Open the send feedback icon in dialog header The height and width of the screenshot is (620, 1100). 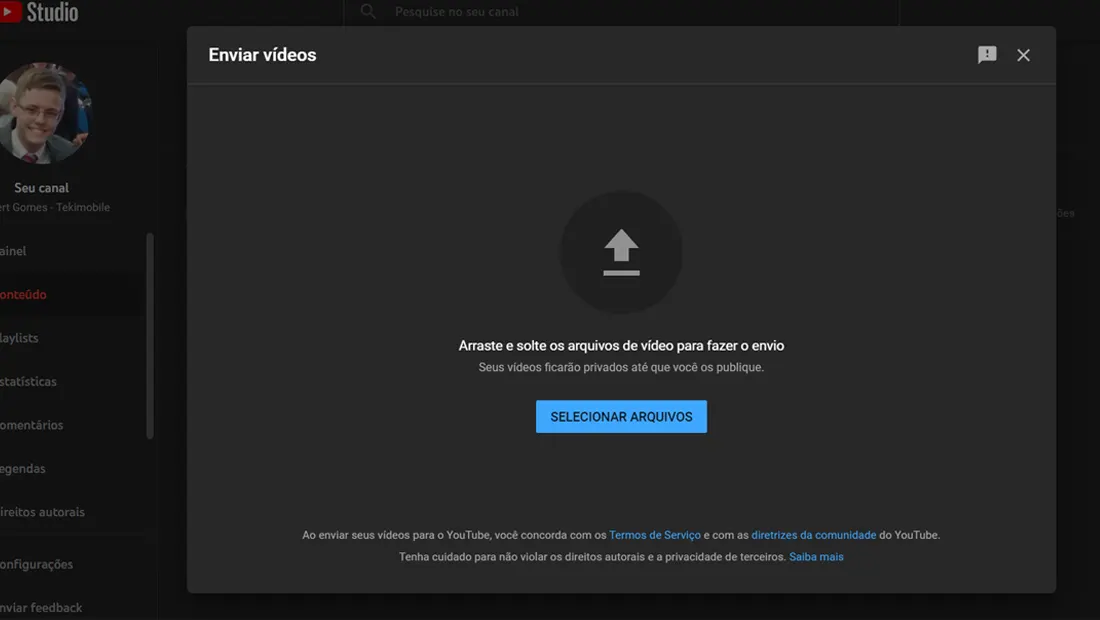coord(987,55)
